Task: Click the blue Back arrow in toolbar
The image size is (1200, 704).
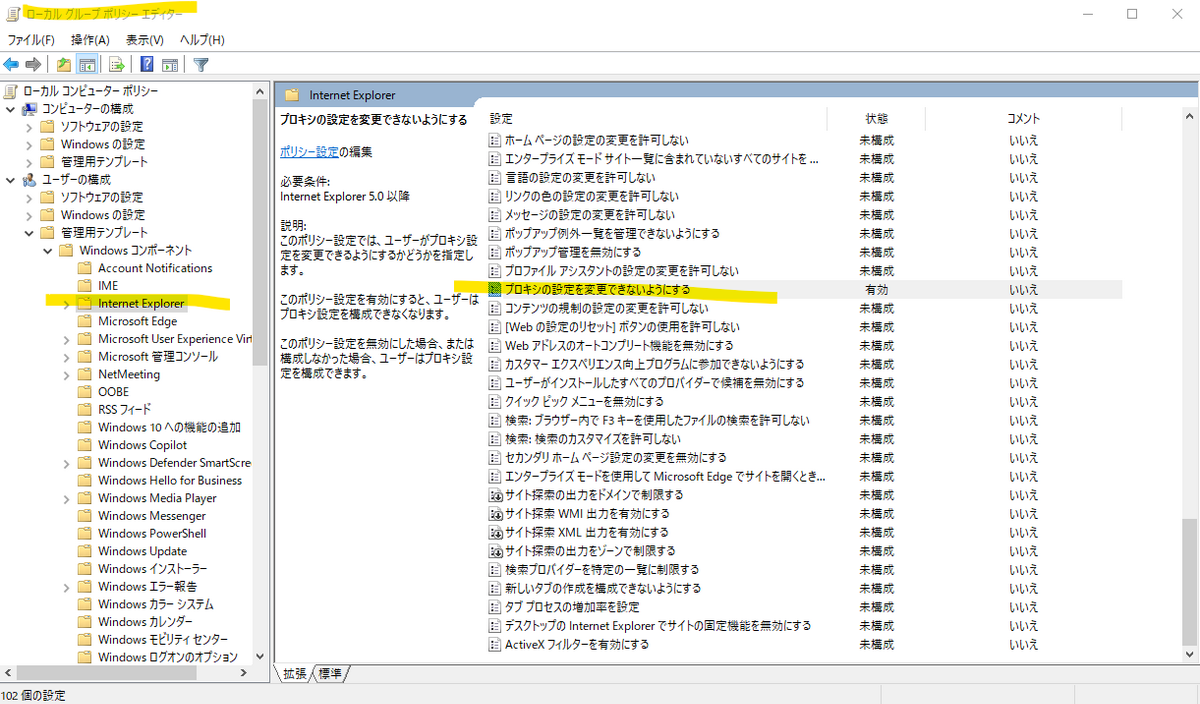Action: pos(11,65)
